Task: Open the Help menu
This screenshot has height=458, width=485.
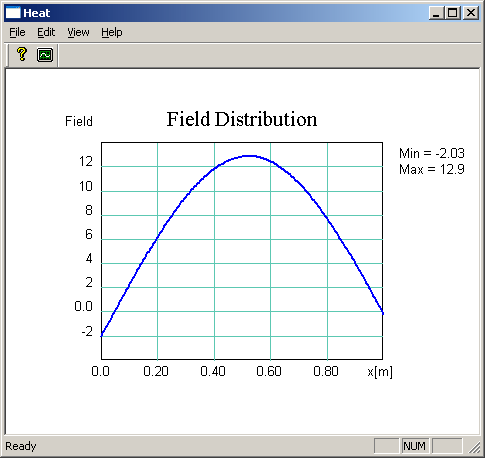Action: click(x=112, y=32)
